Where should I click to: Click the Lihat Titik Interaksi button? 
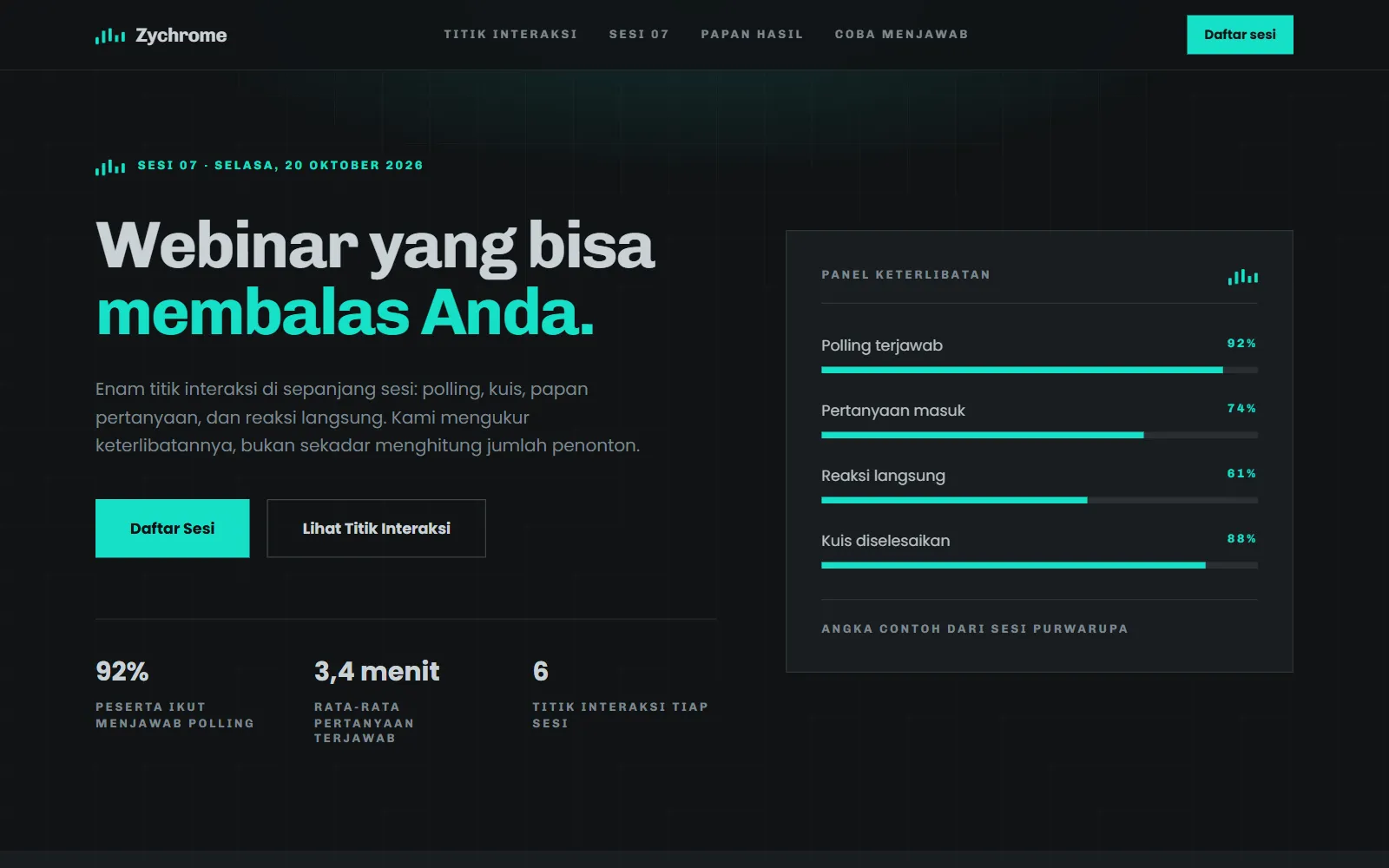tap(376, 528)
